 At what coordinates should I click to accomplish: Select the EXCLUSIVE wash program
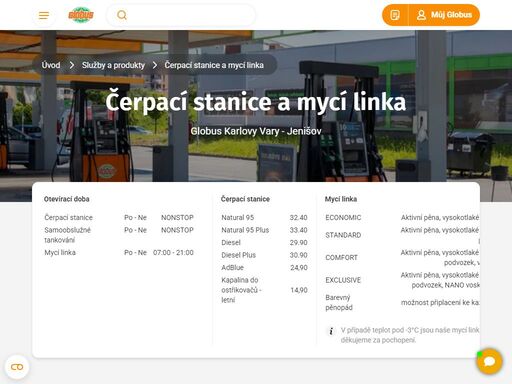point(343,280)
